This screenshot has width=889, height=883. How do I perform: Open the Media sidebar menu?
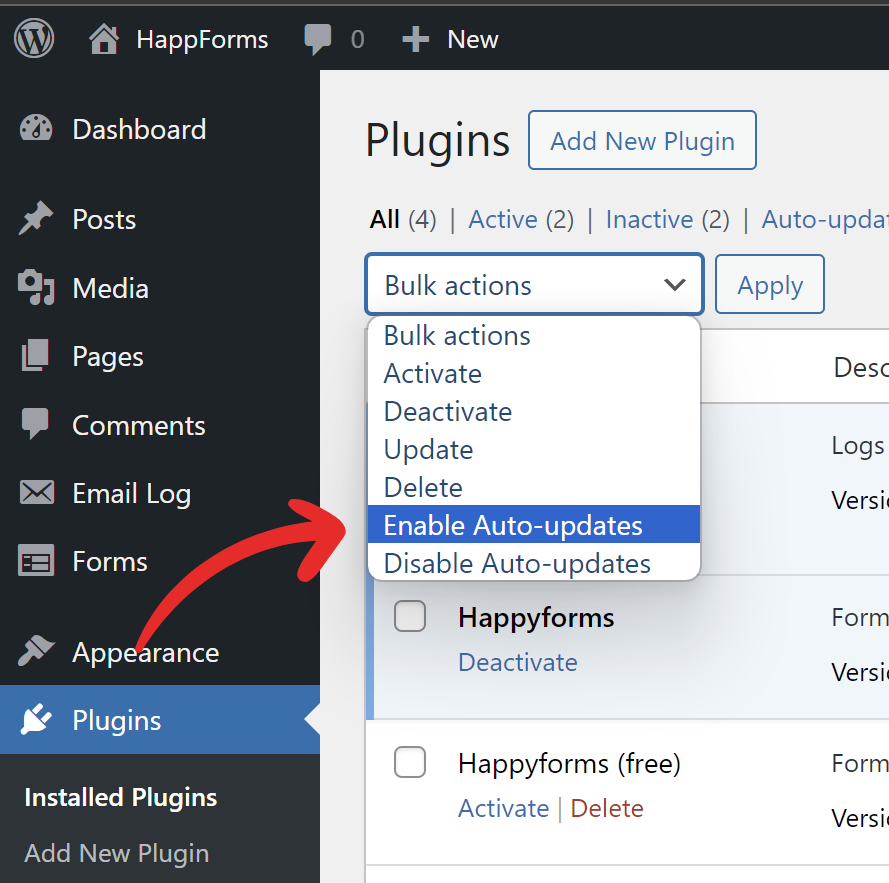point(160,288)
